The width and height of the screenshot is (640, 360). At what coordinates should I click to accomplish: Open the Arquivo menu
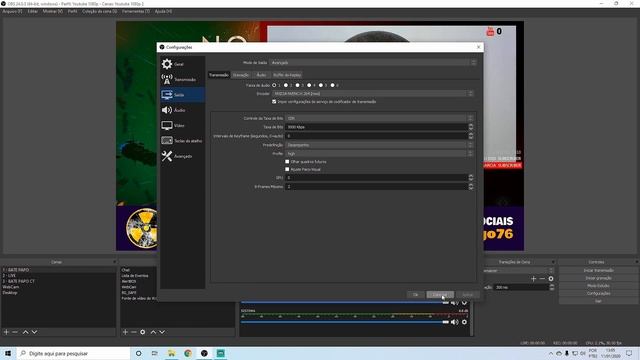click(12, 11)
